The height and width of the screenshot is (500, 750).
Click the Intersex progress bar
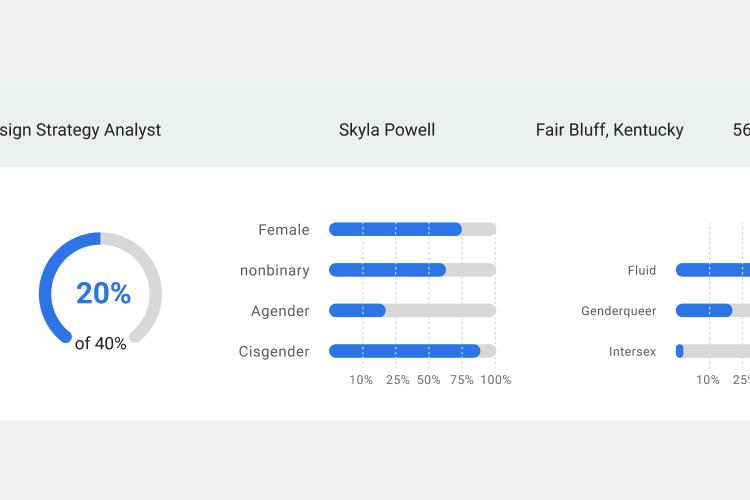click(713, 351)
